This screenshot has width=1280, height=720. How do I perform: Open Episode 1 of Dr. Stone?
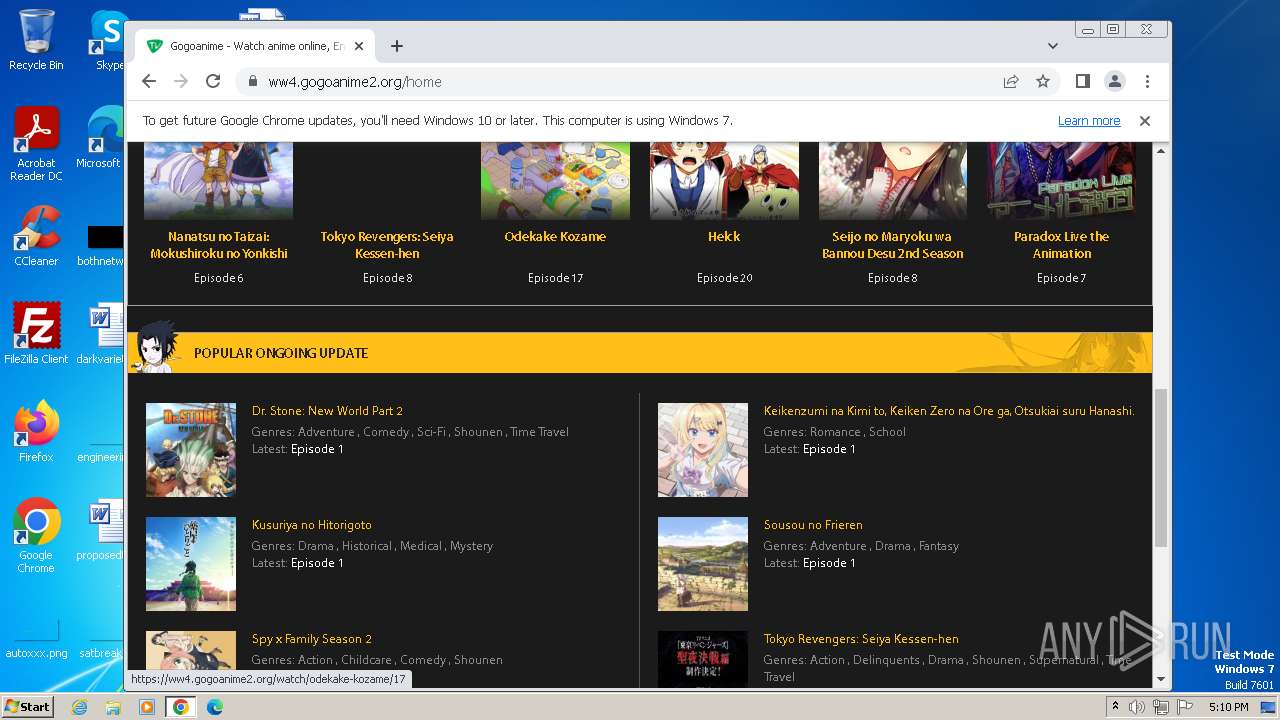click(x=317, y=449)
